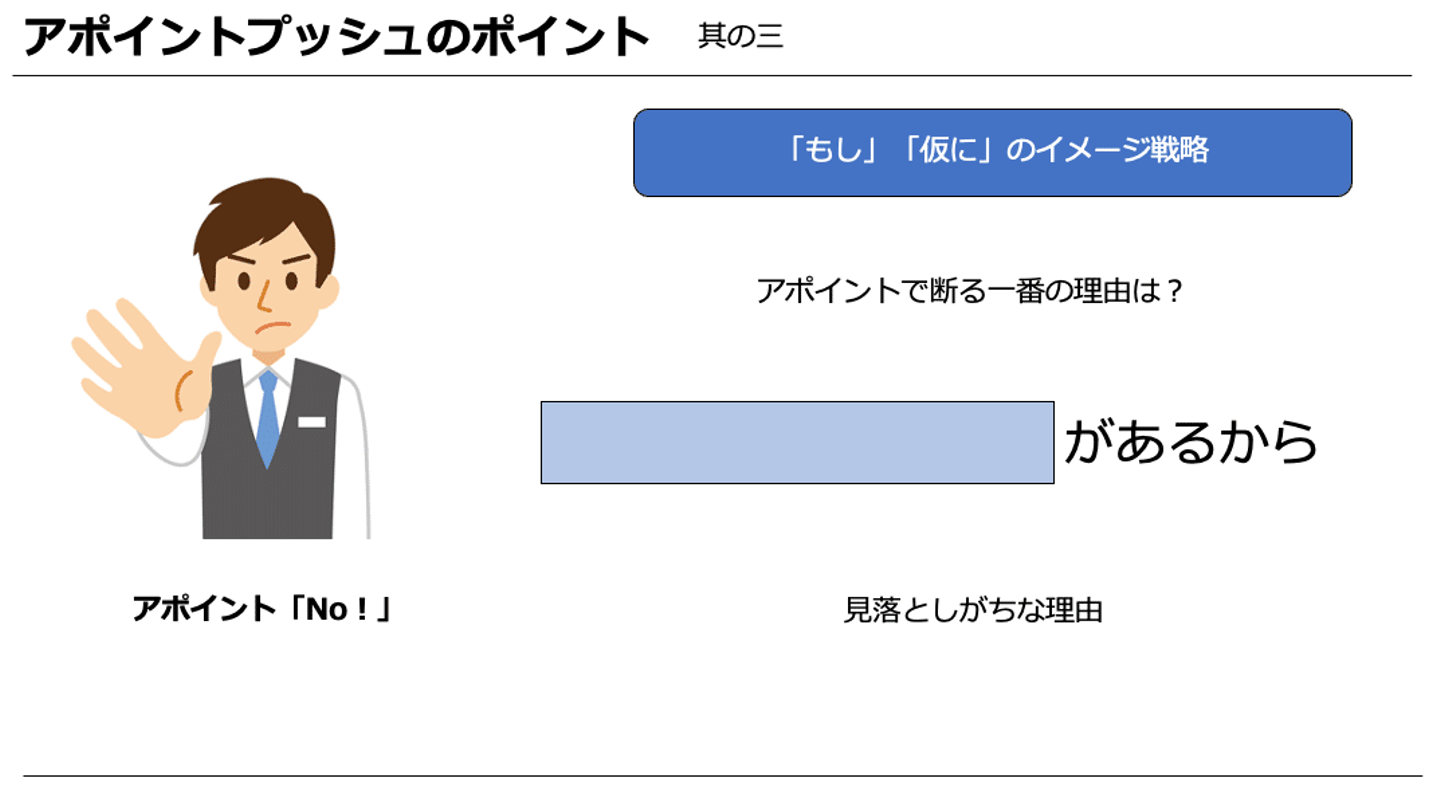Viewport: 1440px width, 797px height.
Task: Select the large があるから text
Action: [1190, 442]
